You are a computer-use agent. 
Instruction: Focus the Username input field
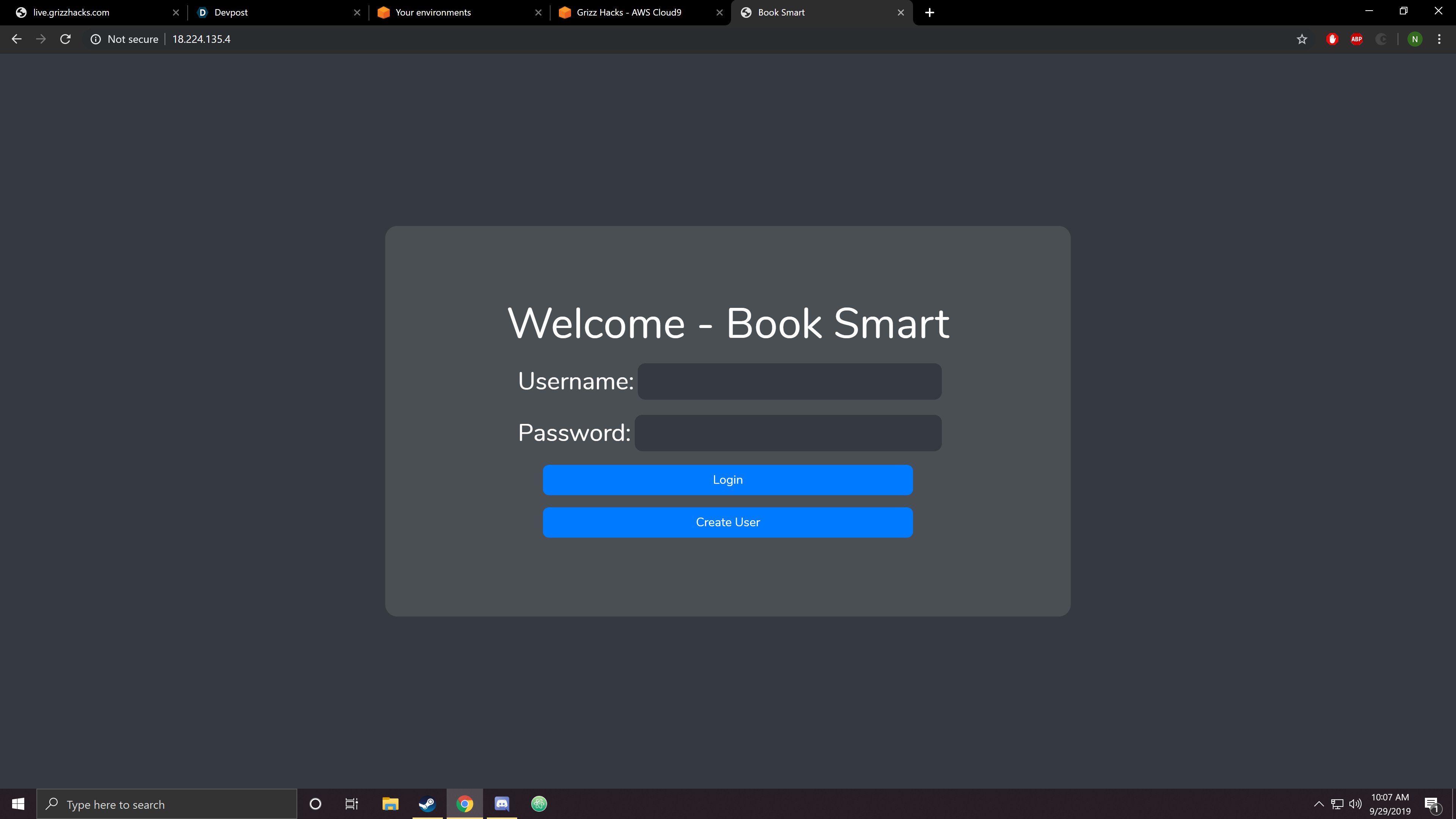789,381
